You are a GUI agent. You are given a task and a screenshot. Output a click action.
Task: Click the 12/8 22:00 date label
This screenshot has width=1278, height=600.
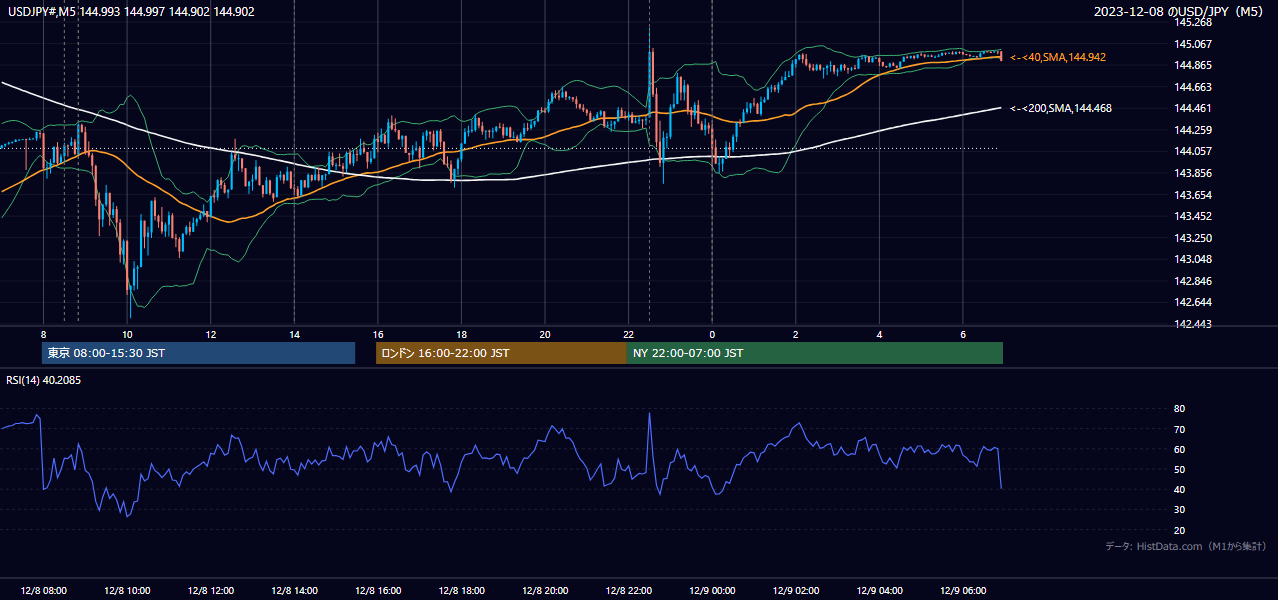(x=628, y=591)
